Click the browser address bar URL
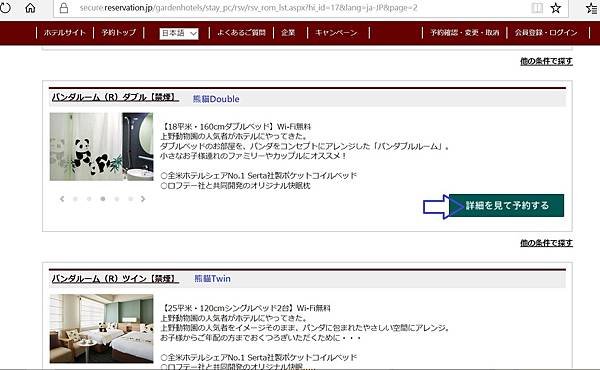 [249, 8]
